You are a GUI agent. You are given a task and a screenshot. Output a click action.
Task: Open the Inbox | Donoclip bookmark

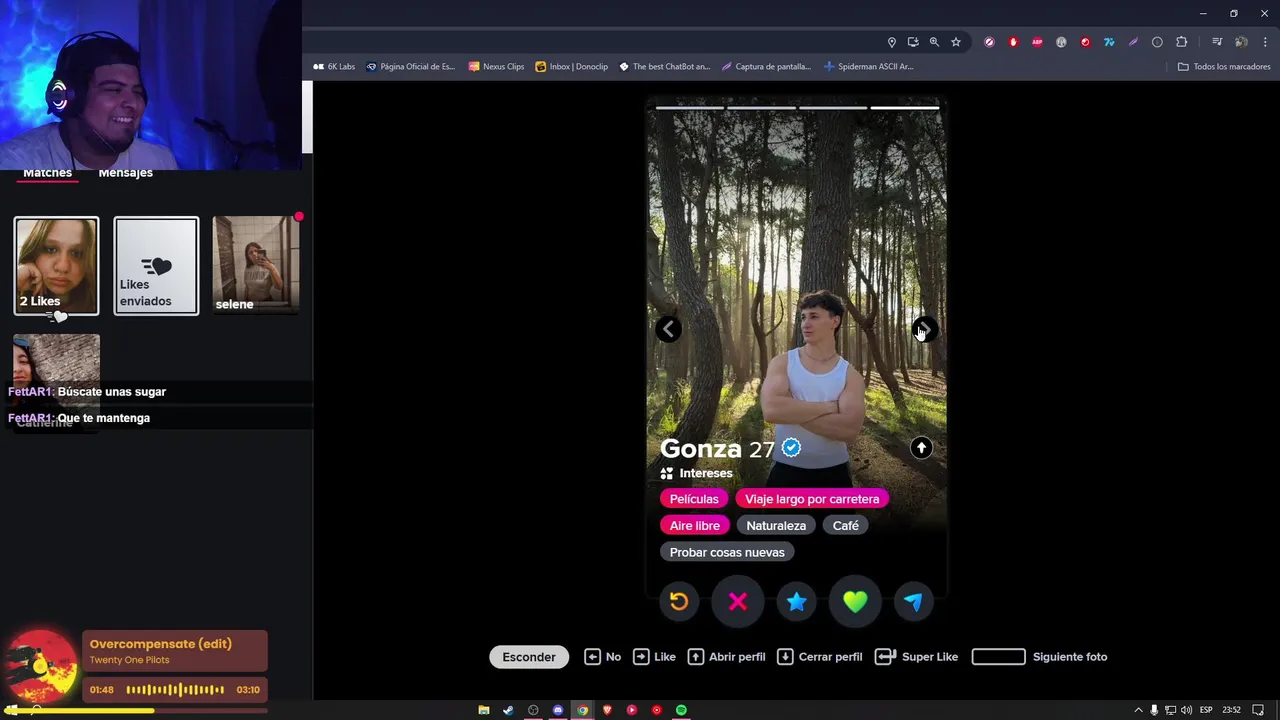[x=572, y=67]
